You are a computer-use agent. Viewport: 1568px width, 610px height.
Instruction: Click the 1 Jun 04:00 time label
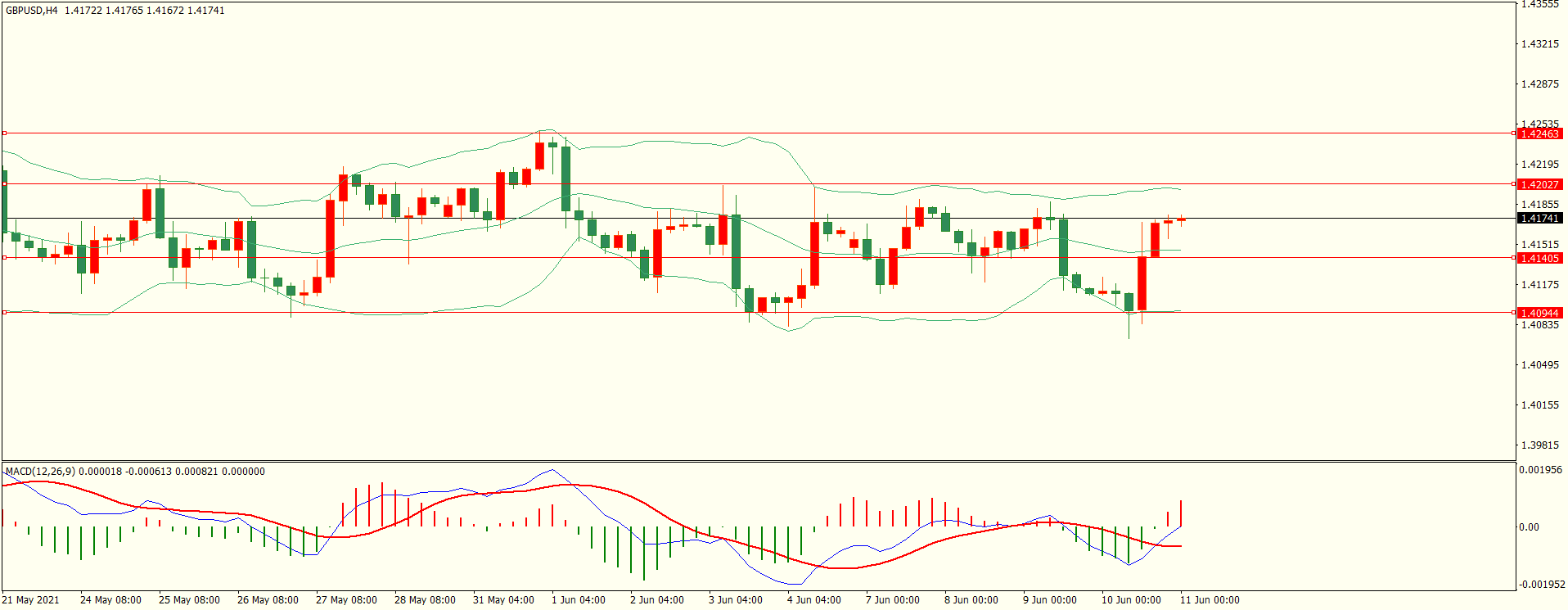(579, 600)
